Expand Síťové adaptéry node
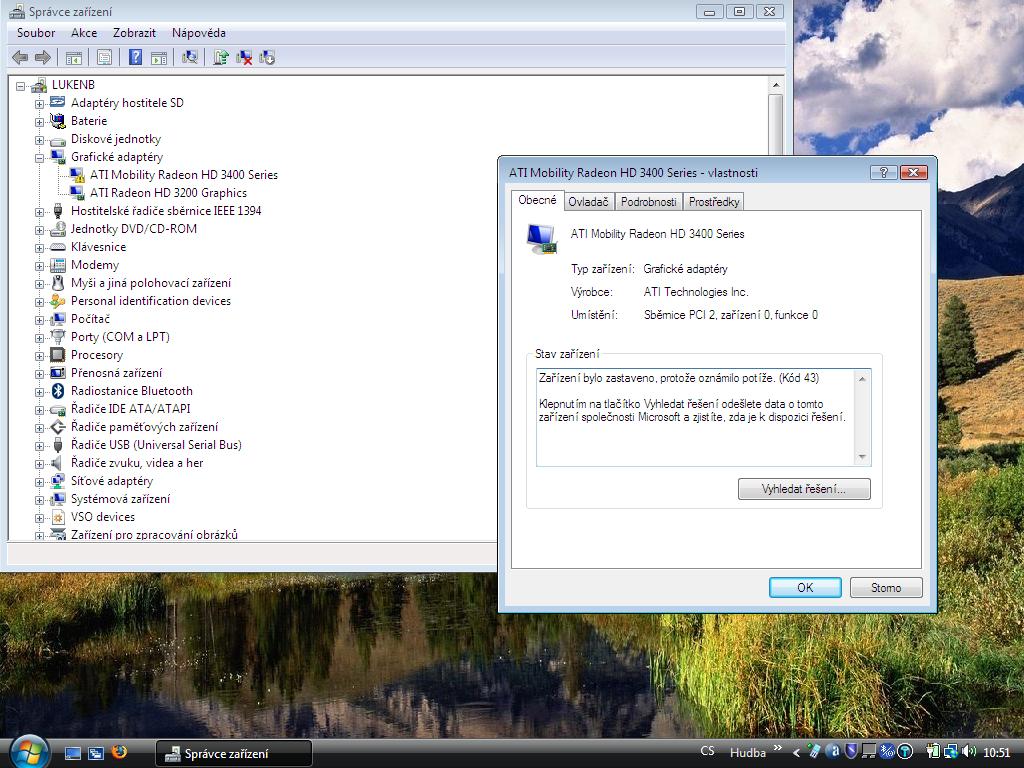 [39, 482]
